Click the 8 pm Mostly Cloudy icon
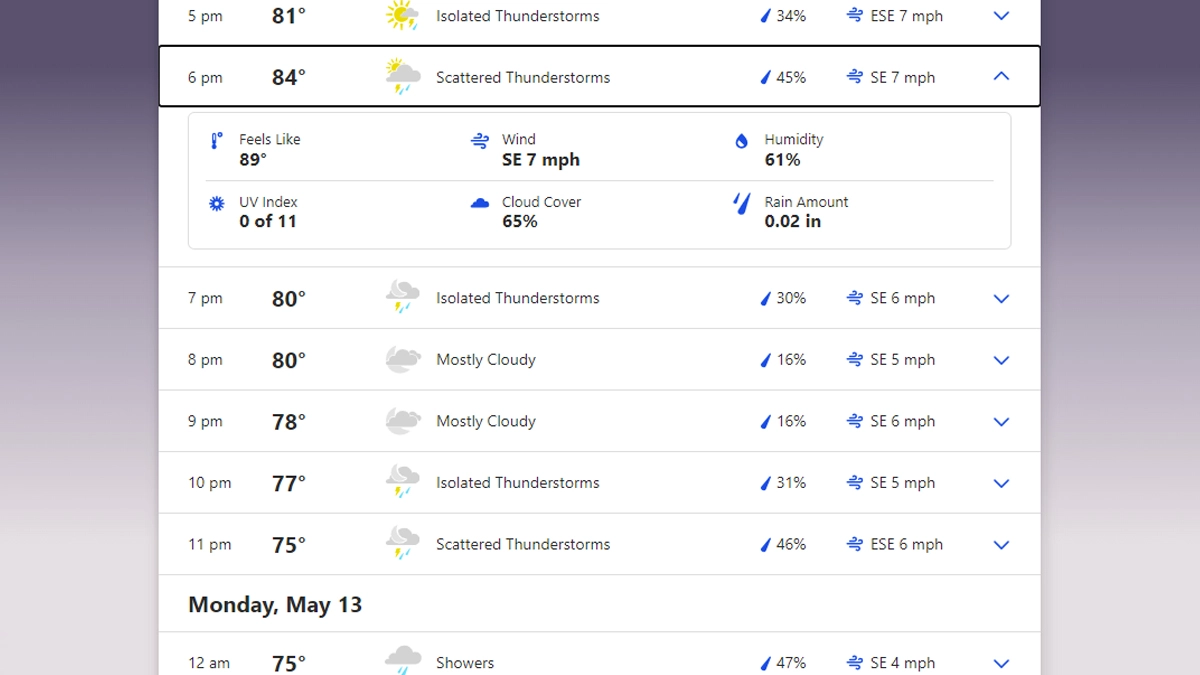This screenshot has height=675, width=1200. coord(402,360)
